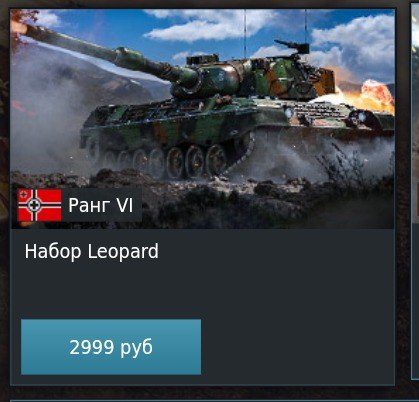Click the word Leopard in the pack title
The height and width of the screenshot is (402, 419).
pos(123,252)
